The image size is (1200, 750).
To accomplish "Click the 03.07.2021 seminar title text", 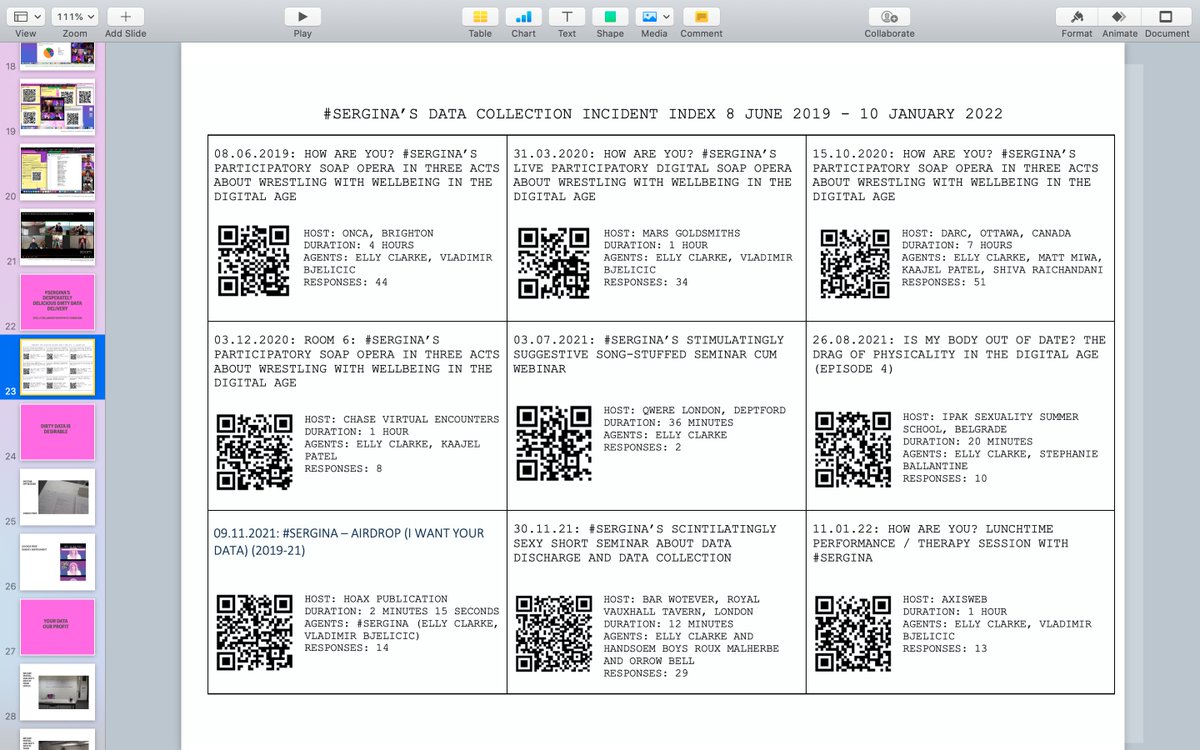I will (x=649, y=354).
